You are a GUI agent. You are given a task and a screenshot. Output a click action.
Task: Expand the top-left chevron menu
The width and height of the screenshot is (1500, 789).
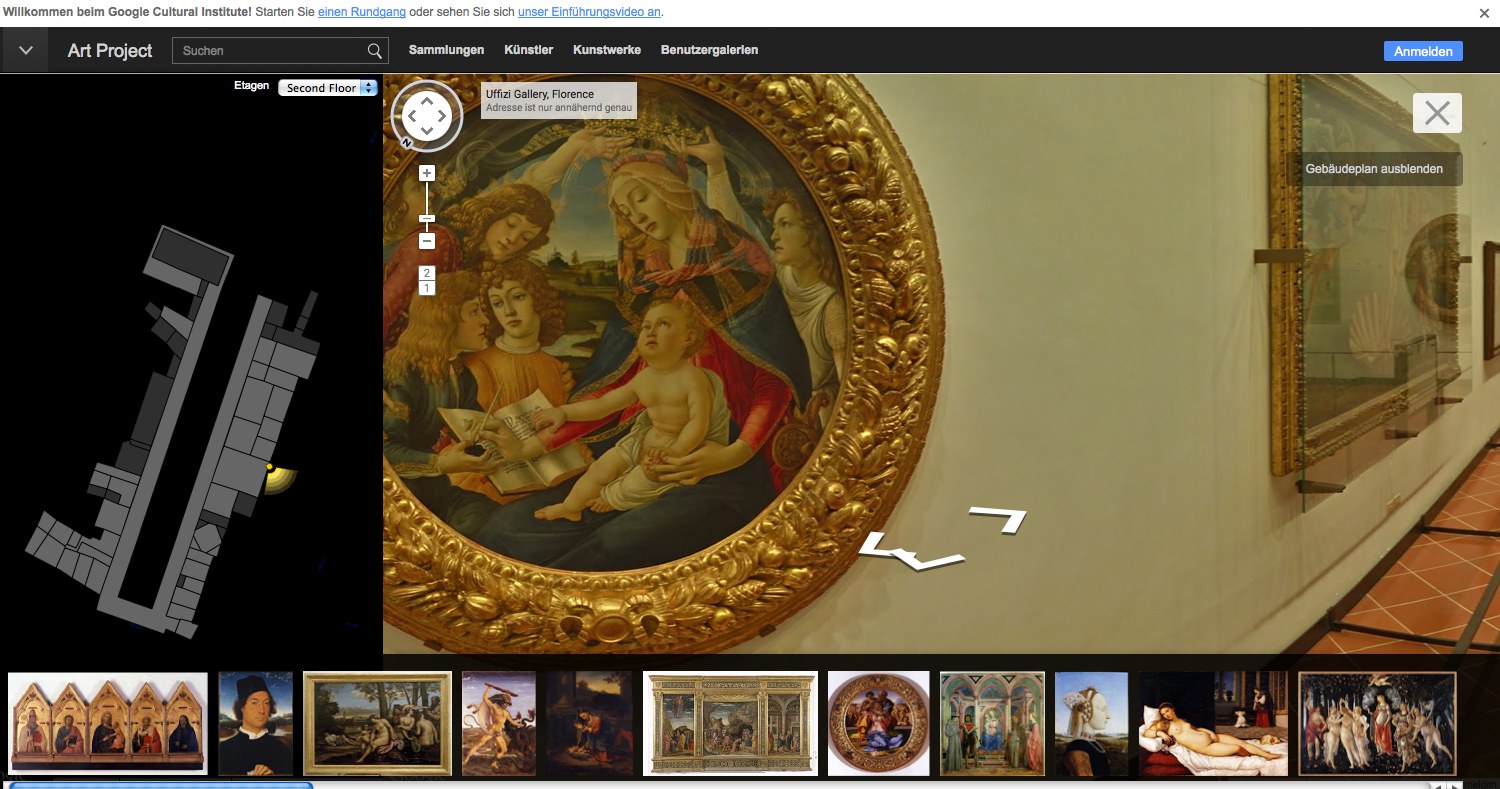[26, 50]
